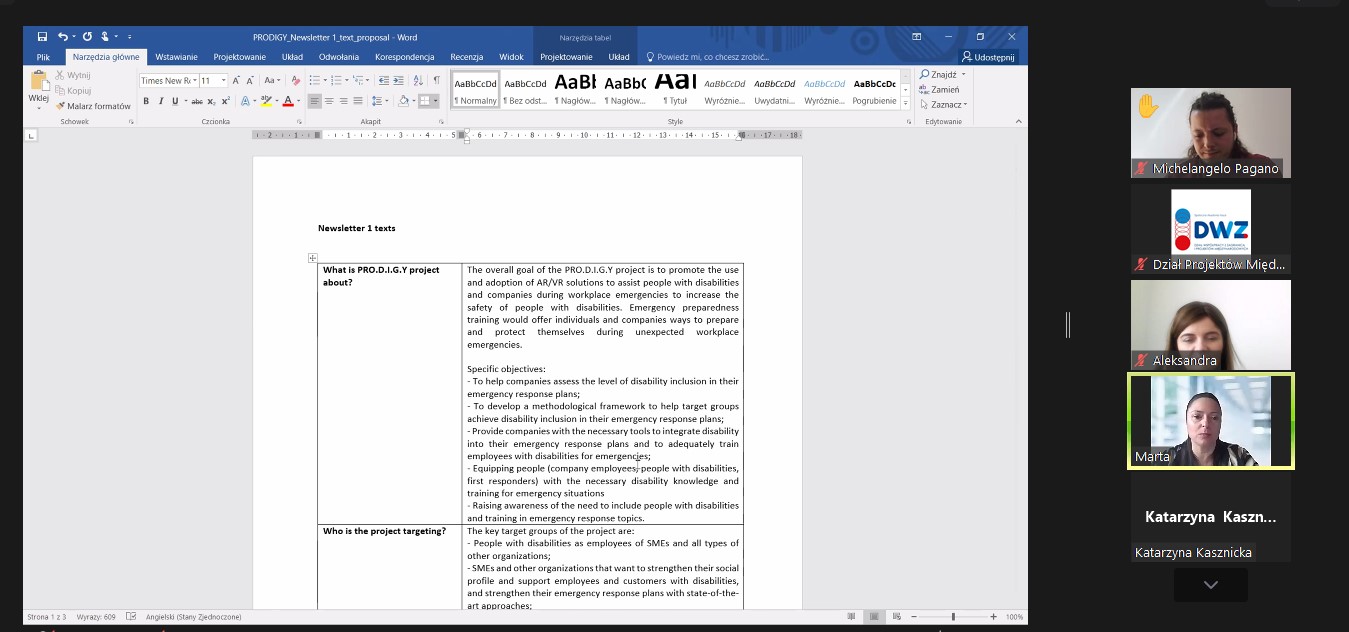Image resolution: width=1349 pixels, height=632 pixels.
Task: Select print layout view in status bar
Action: (x=873, y=617)
